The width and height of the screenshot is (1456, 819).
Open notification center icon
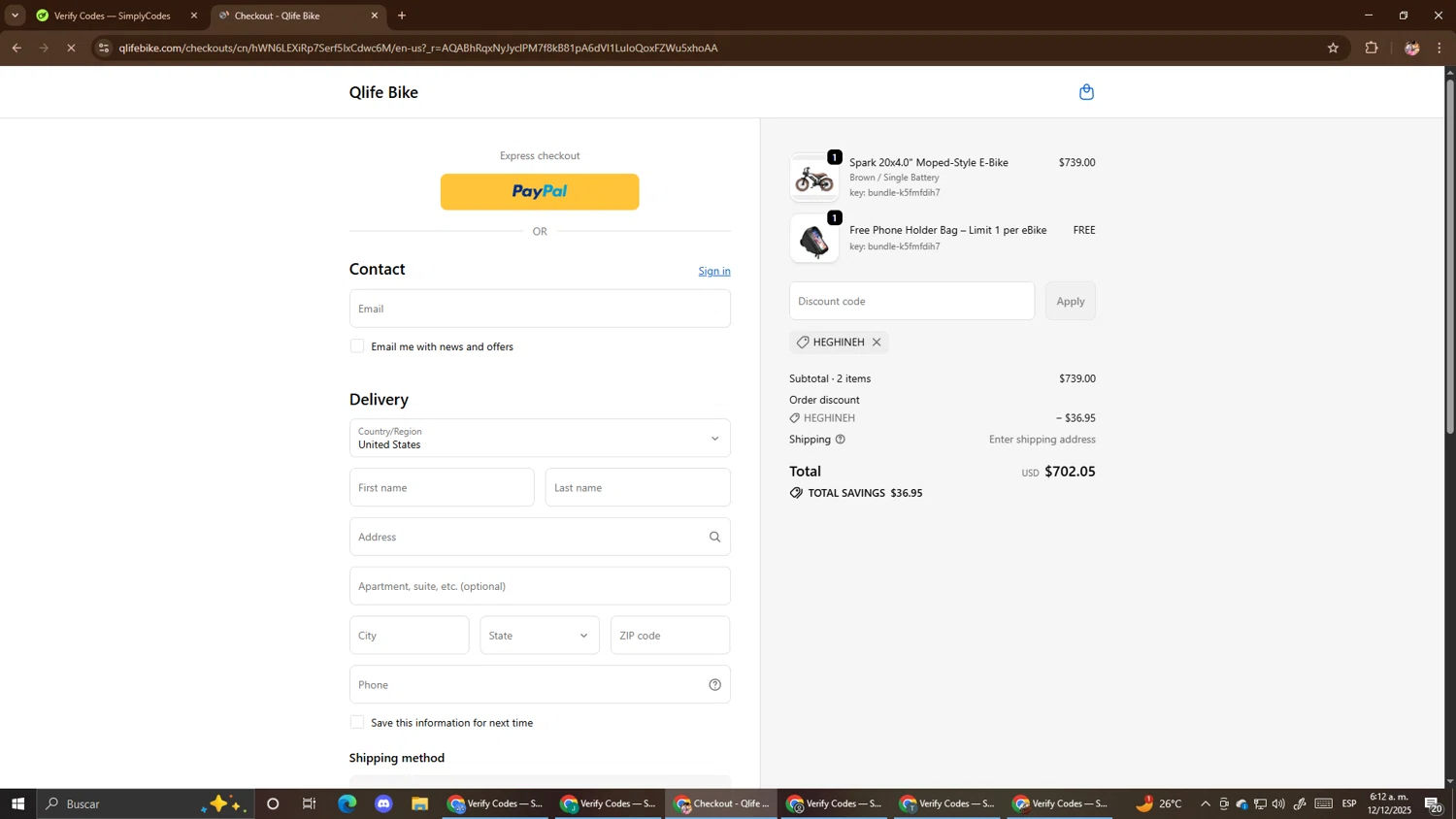(x=1433, y=804)
